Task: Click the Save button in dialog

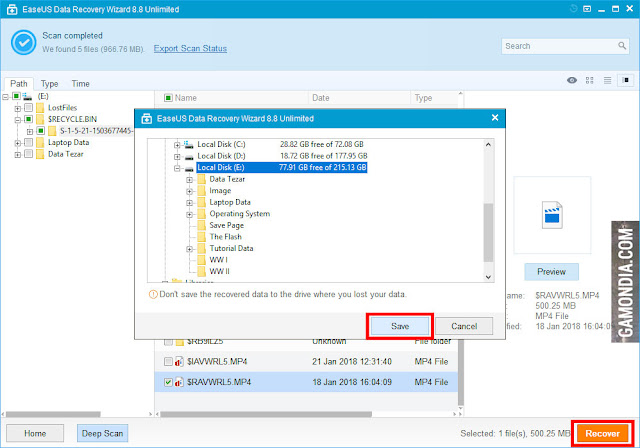Action: [400, 326]
